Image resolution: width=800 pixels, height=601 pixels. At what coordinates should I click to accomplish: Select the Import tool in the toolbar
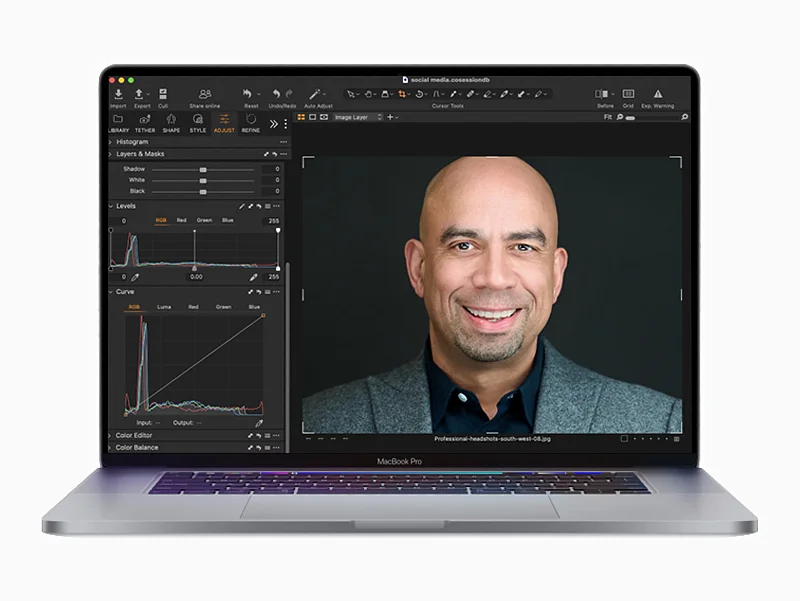(118, 93)
